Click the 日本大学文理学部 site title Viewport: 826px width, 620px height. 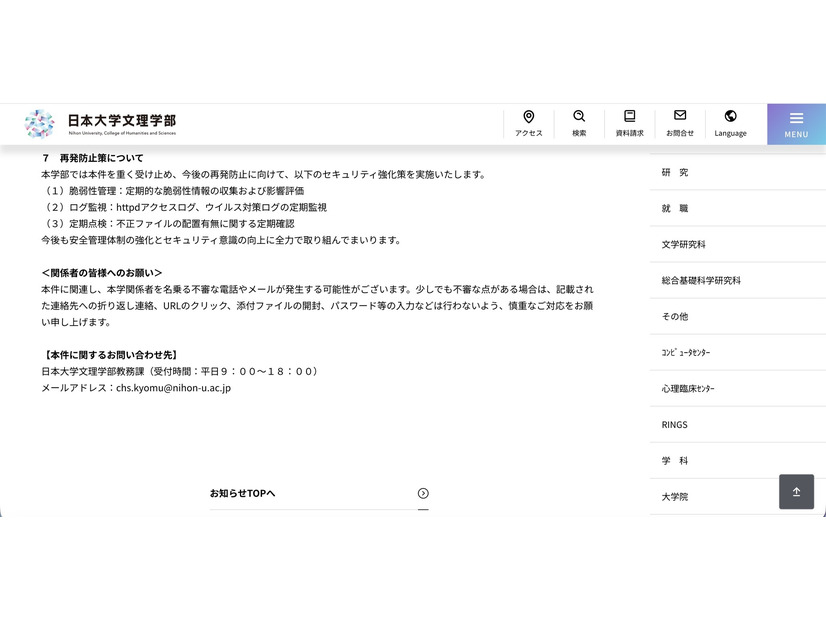(122, 121)
